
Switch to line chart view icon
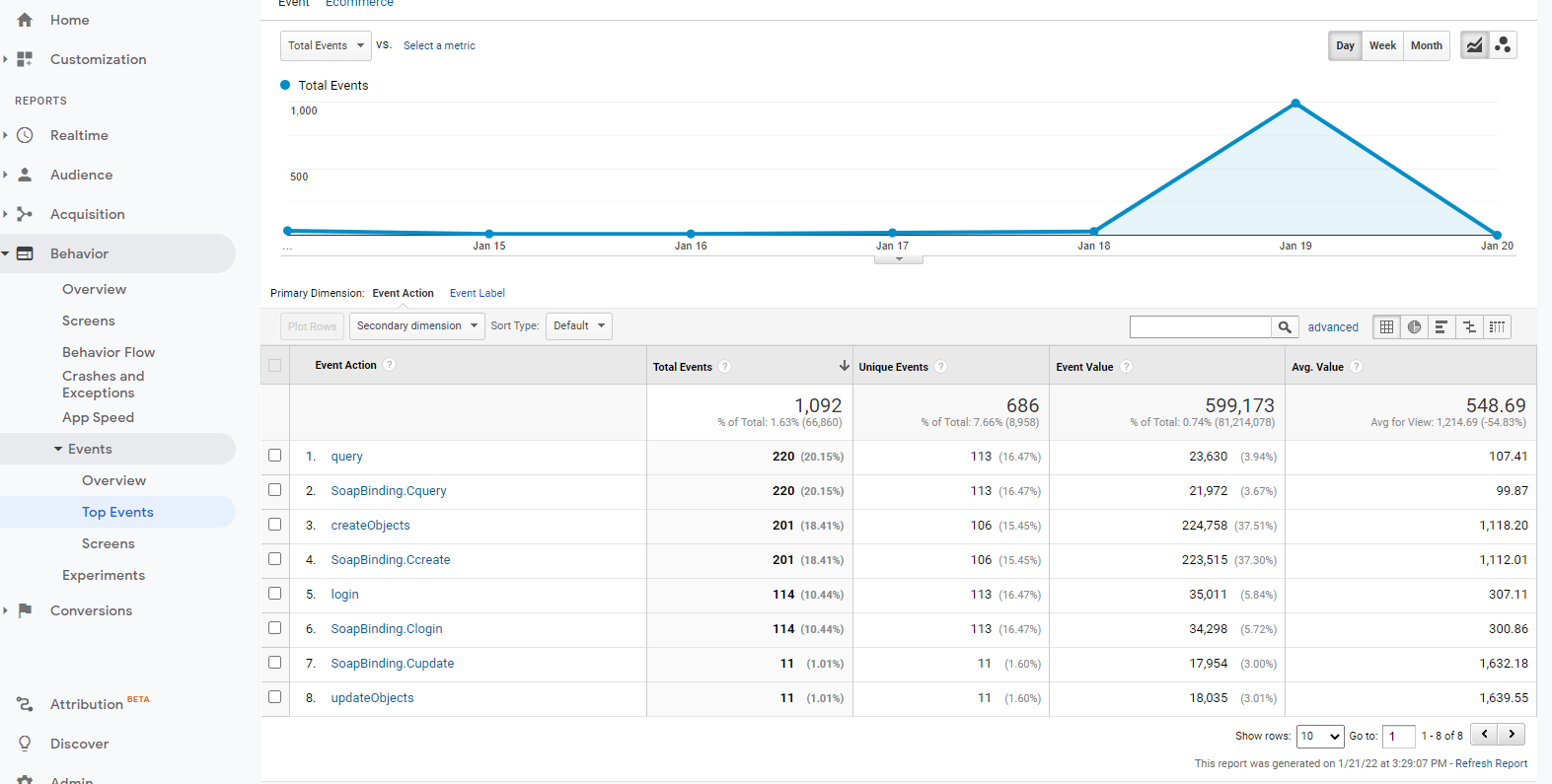(x=1474, y=45)
